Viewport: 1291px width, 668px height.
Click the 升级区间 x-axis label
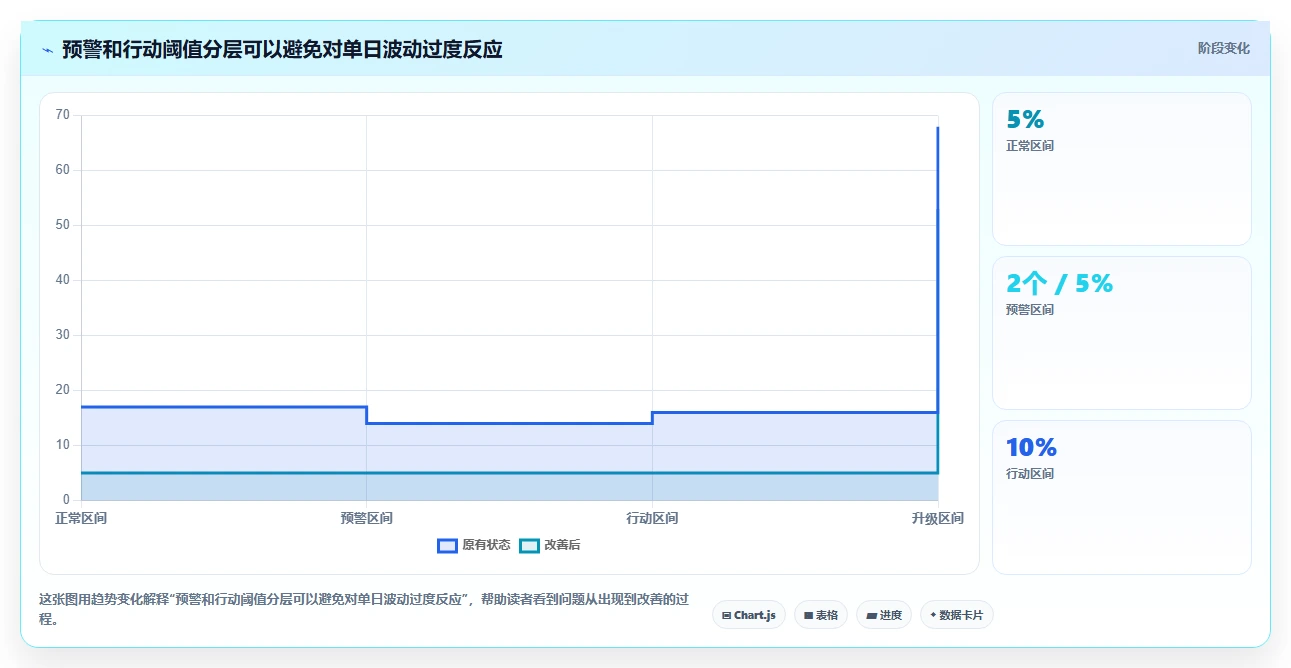(937, 518)
